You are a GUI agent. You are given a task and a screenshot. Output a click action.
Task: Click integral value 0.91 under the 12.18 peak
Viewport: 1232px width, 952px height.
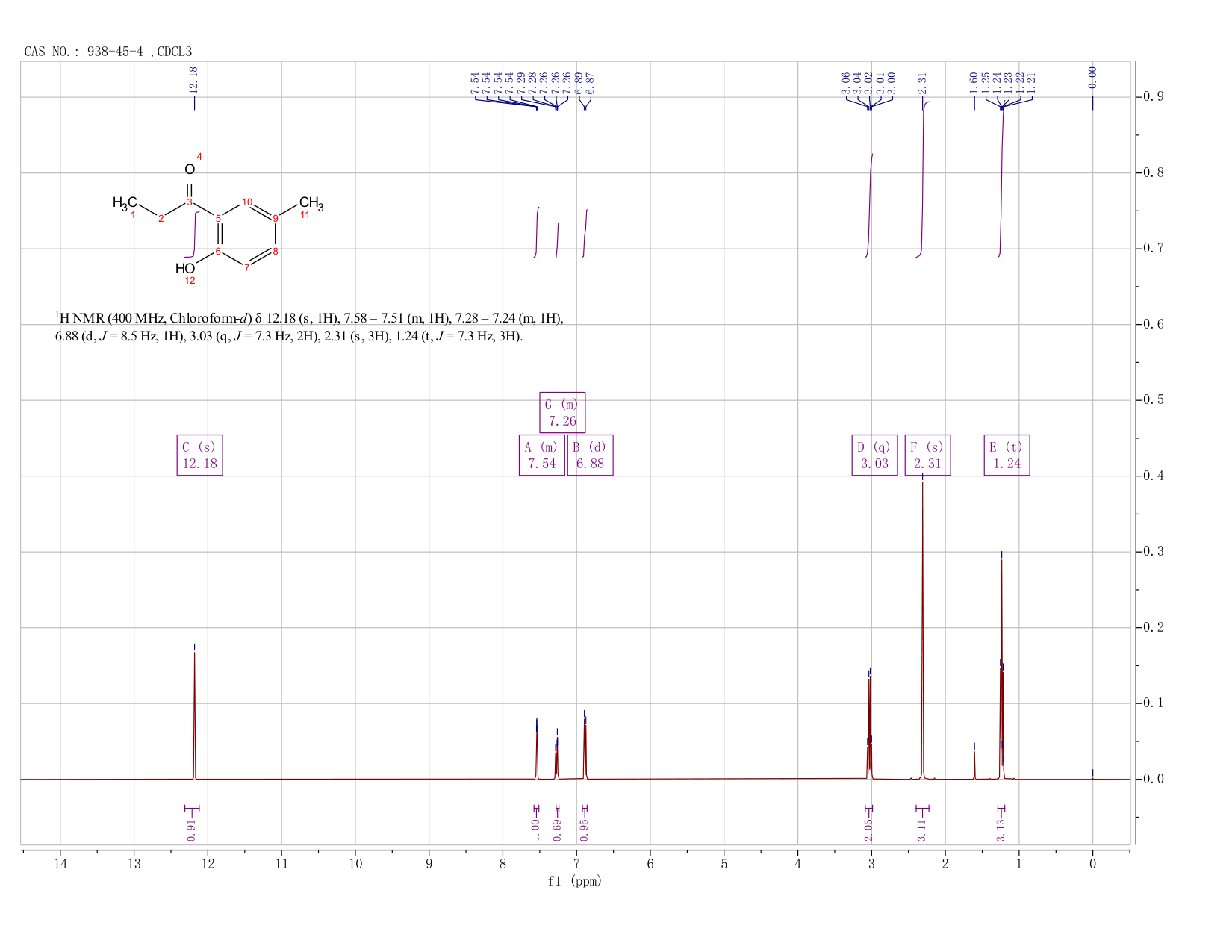click(x=192, y=829)
